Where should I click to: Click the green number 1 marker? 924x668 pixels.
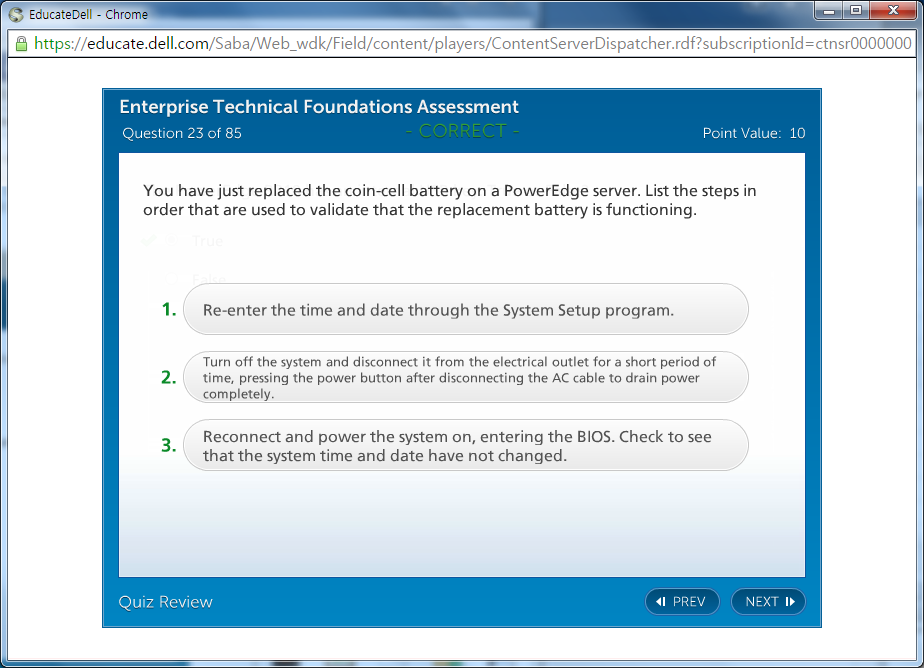[169, 310]
